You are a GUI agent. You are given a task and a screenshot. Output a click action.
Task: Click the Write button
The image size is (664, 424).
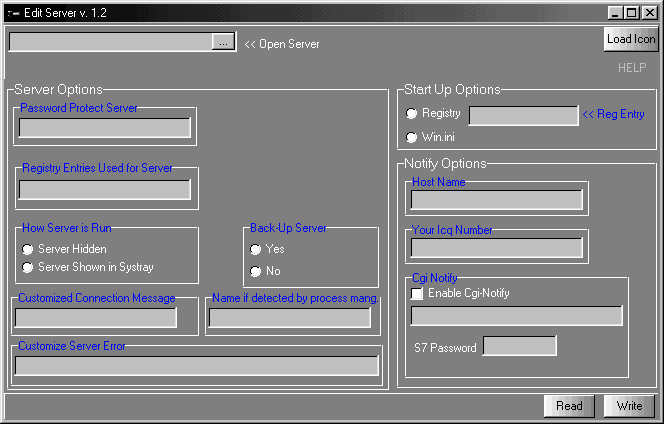pos(629,406)
